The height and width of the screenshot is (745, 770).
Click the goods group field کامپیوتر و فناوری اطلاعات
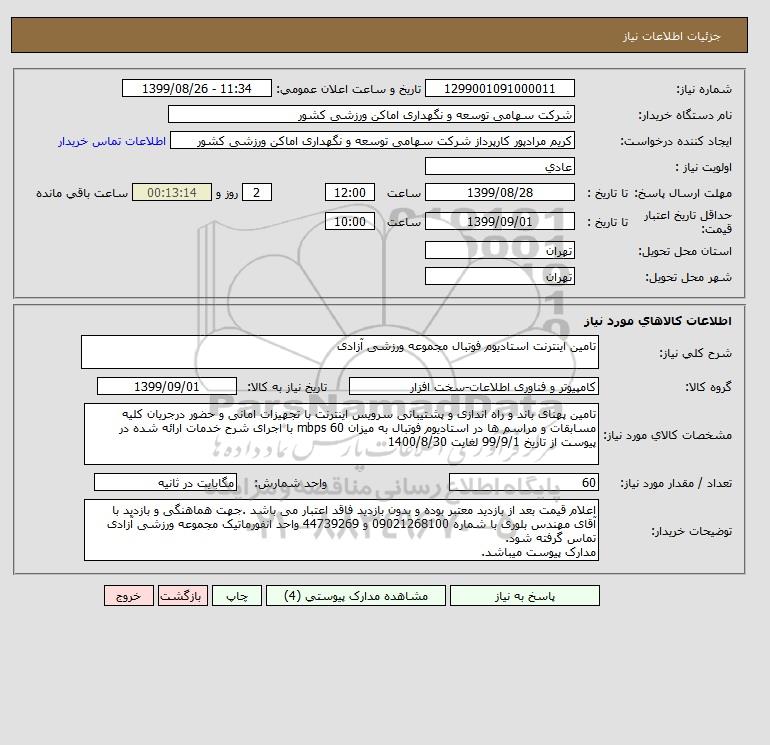(x=473, y=386)
